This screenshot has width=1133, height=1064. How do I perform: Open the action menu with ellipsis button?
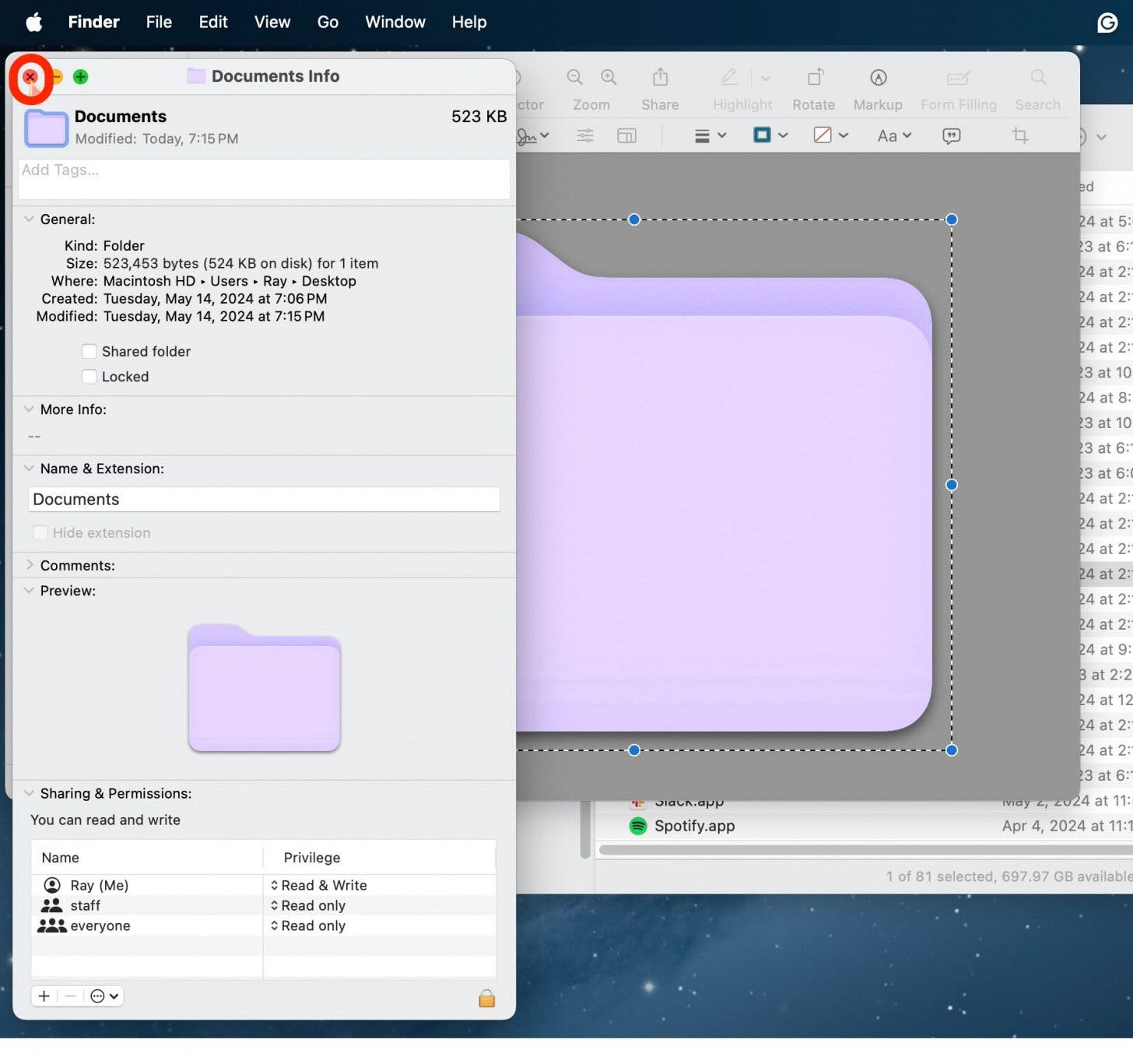[103, 996]
